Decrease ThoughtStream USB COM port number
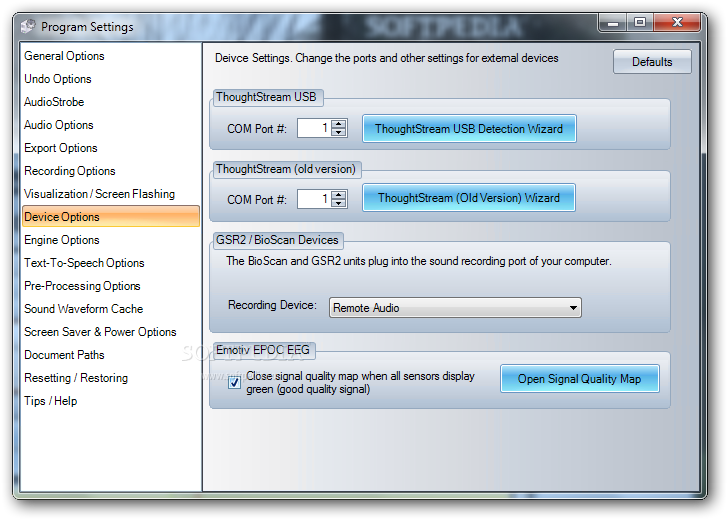Image resolution: width=728 pixels, height=520 pixels. pos(339,132)
